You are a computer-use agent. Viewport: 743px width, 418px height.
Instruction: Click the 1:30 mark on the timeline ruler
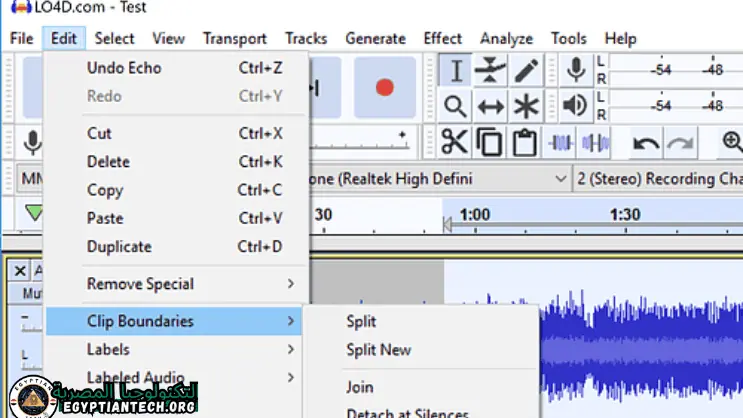(625, 215)
